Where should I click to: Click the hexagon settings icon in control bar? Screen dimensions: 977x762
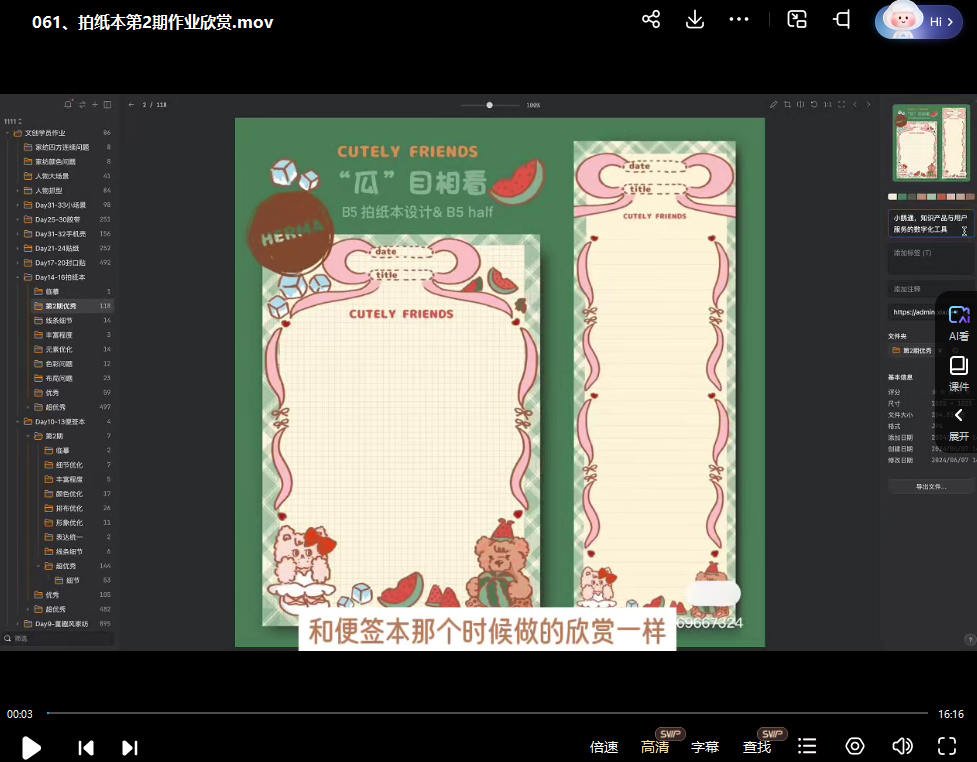[x=855, y=746]
